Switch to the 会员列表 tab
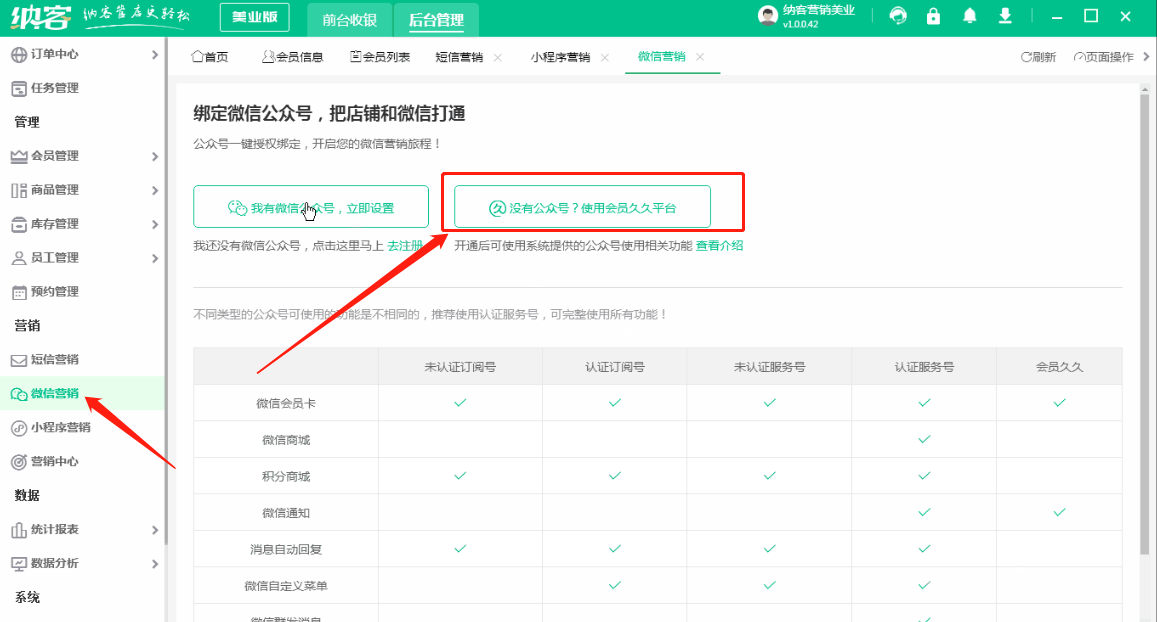This screenshot has height=622, width=1157. point(380,57)
